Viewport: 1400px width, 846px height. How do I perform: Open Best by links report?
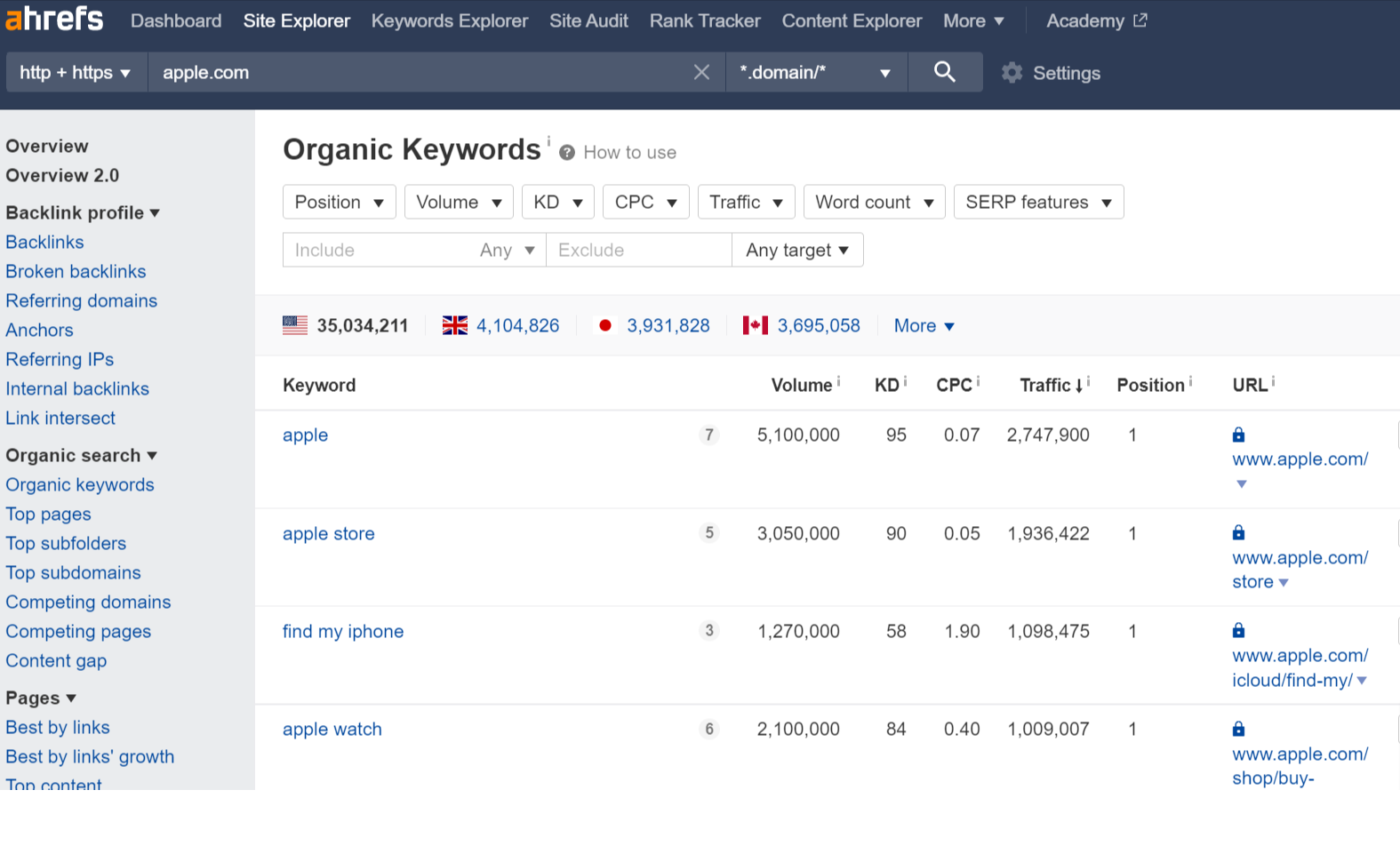[x=58, y=727]
